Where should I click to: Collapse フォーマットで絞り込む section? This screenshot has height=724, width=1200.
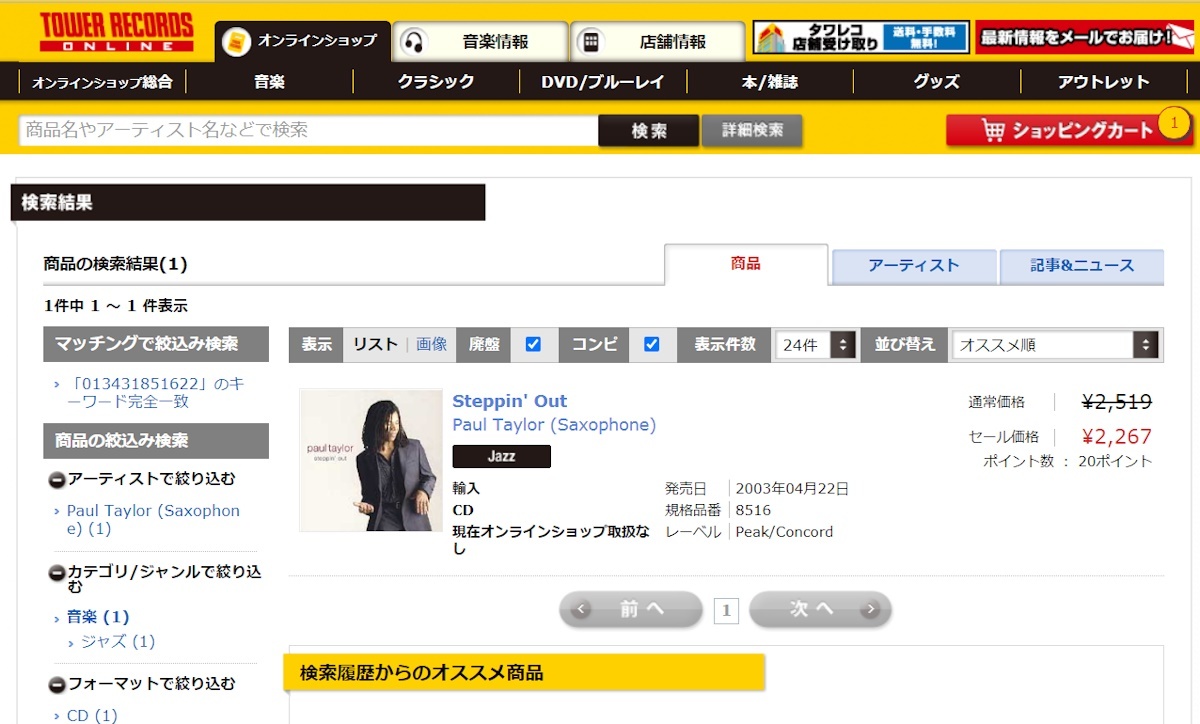(x=58, y=685)
